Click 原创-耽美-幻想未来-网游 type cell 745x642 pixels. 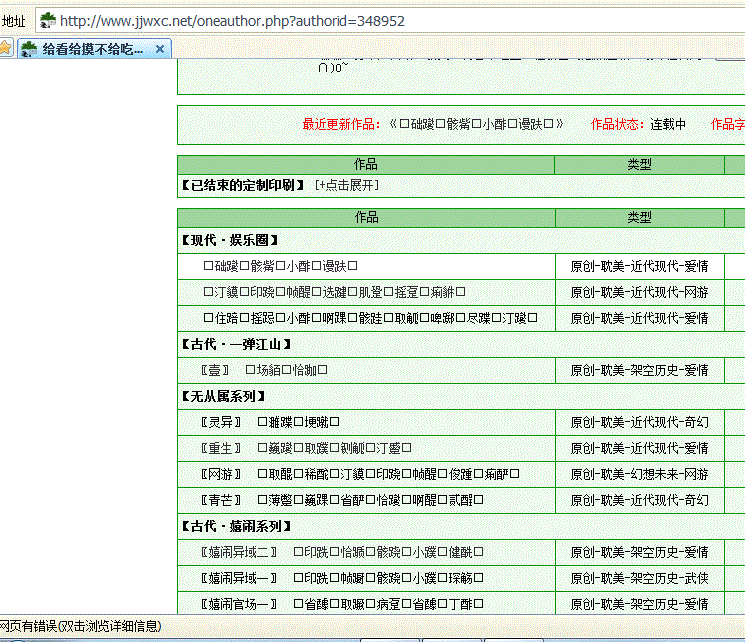click(640, 474)
